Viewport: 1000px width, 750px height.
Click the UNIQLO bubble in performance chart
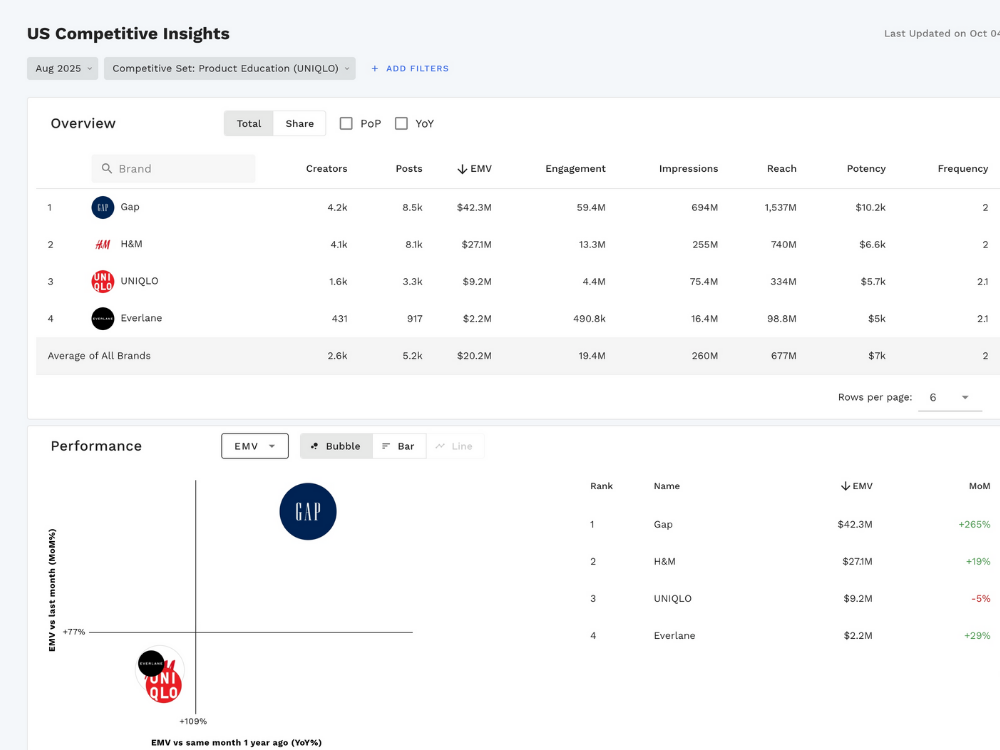(165, 685)
